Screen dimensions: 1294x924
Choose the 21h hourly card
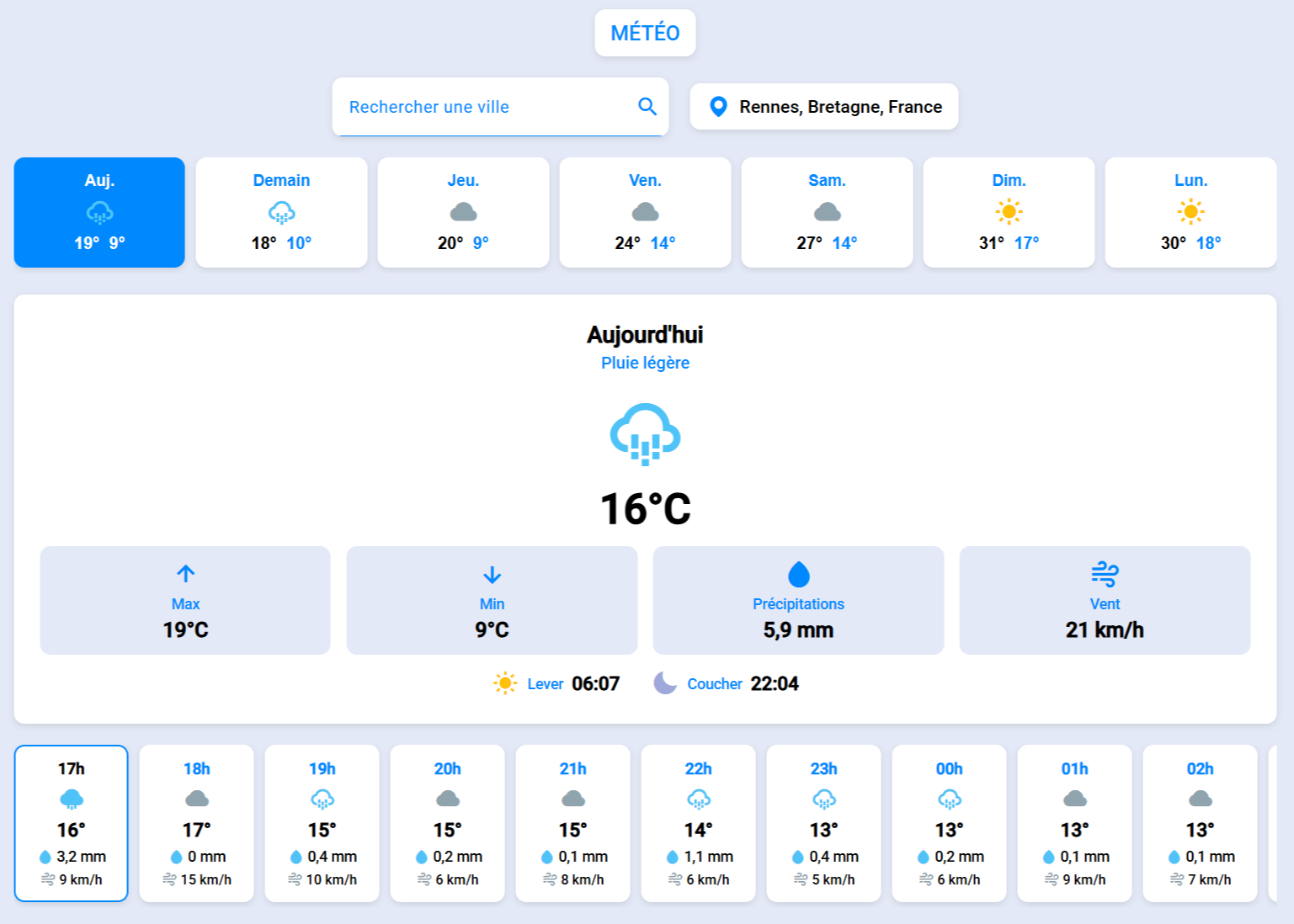coord(573,823)
